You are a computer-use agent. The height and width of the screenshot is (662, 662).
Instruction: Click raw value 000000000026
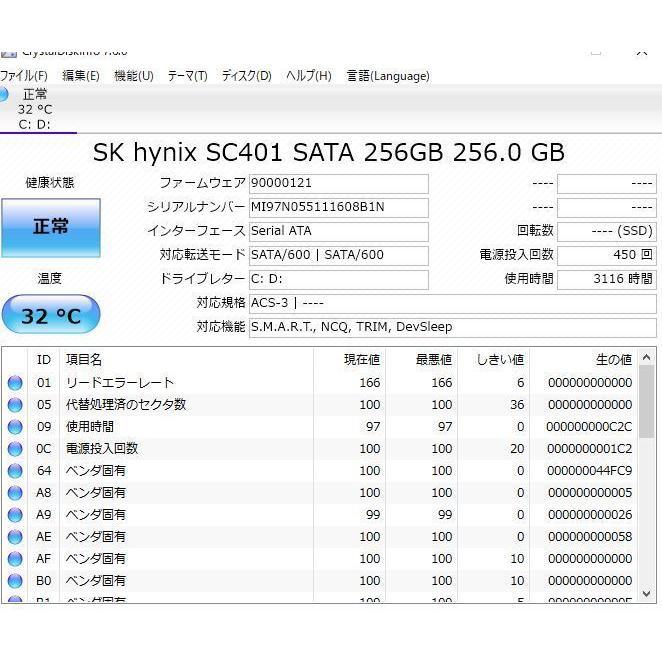[x=590, y=515]
